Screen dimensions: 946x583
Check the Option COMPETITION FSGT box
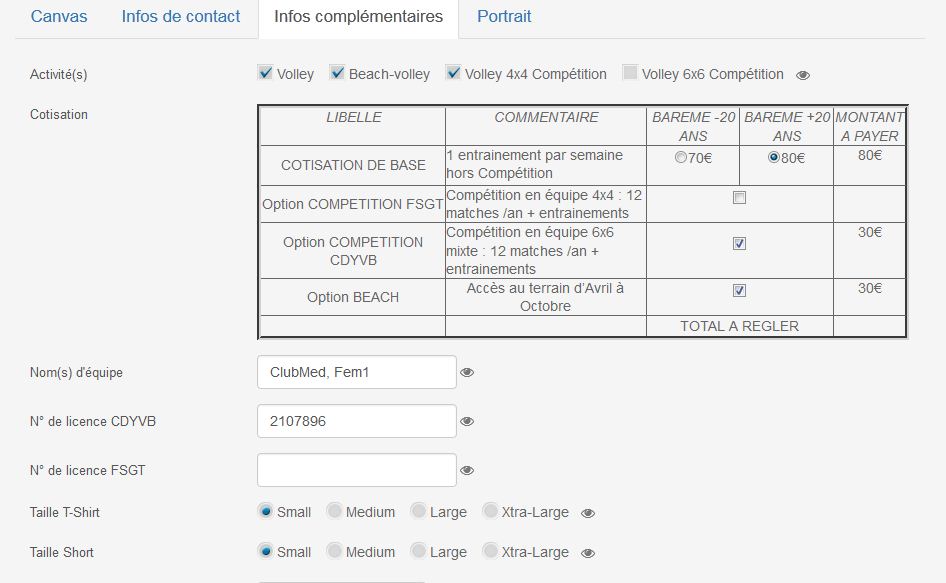[x=739, y=197]
